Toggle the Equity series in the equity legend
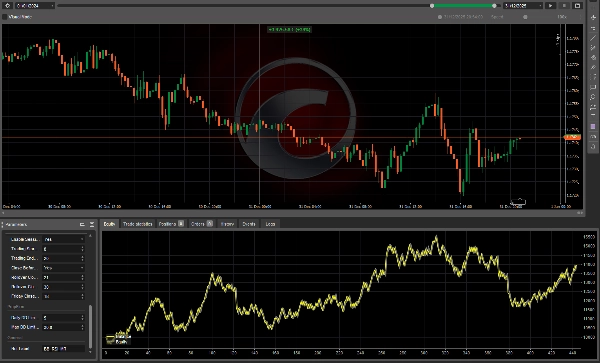The image size is (600, 363). pos(117,342)
